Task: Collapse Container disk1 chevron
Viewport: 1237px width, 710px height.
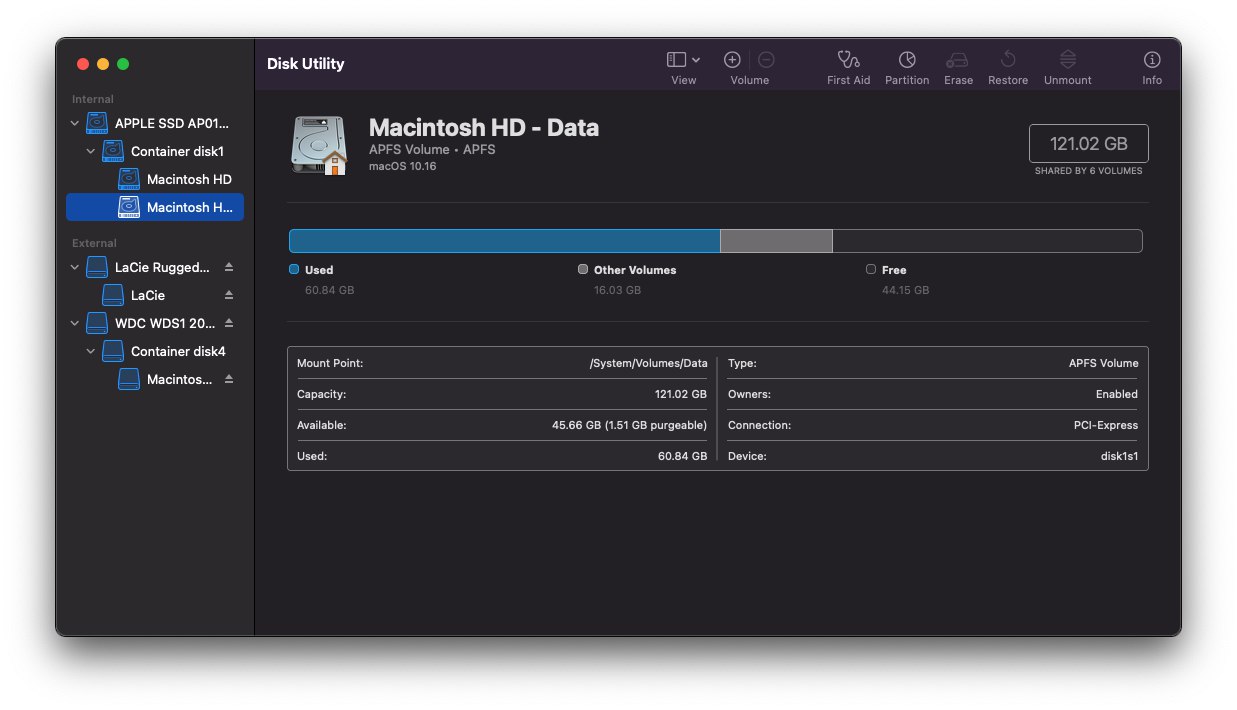Action: click(x=91, y=152)
